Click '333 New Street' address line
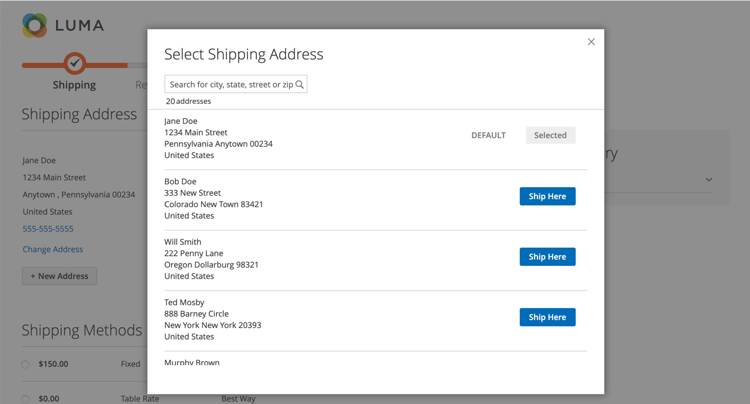 192,193
